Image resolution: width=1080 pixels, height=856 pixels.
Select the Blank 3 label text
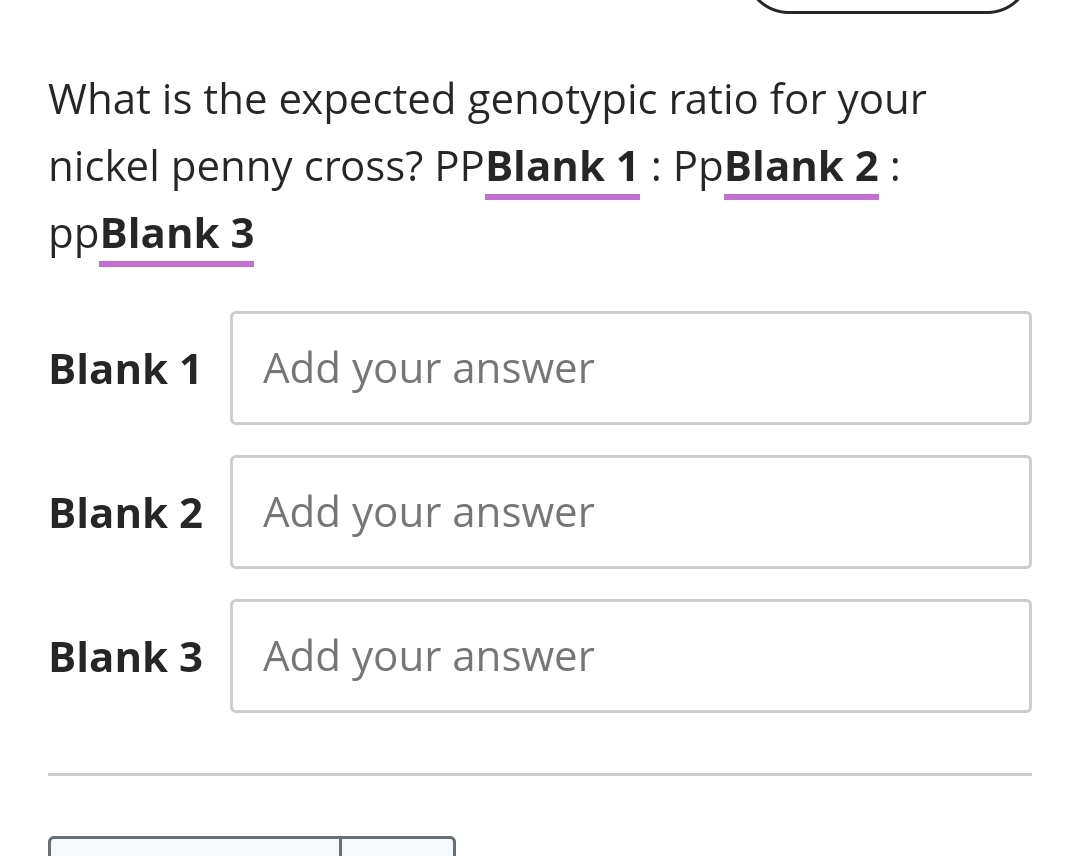[125, 656]
